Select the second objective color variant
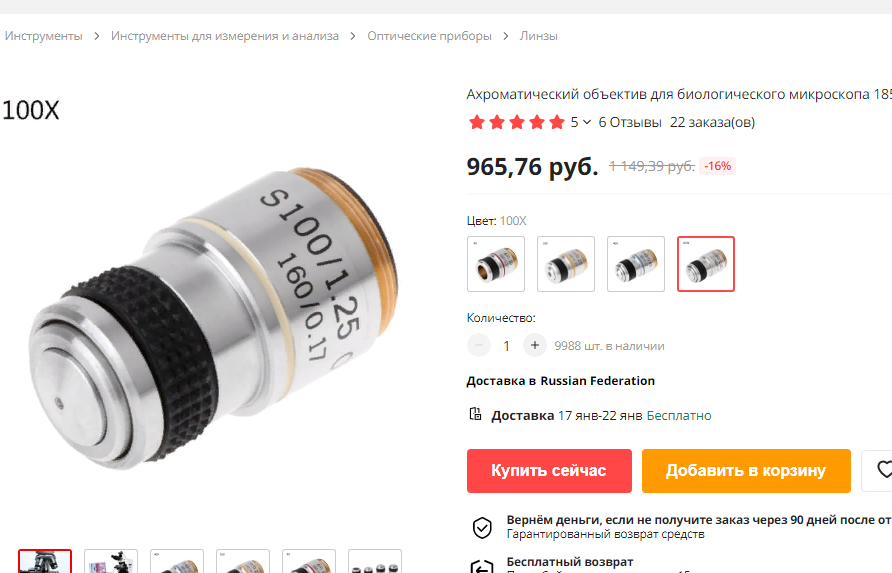The width and height of the screenshot is (892, 573). [x=566, y=264]
